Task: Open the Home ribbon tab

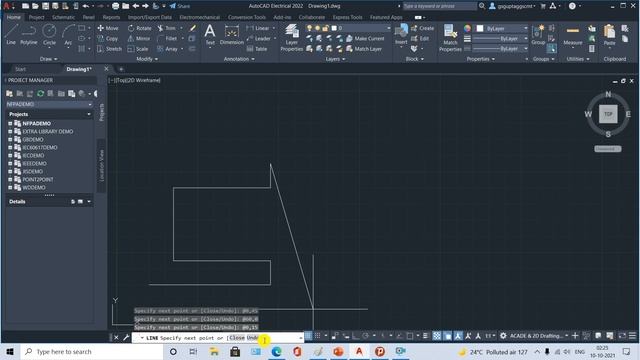Action: click(13, 17)
